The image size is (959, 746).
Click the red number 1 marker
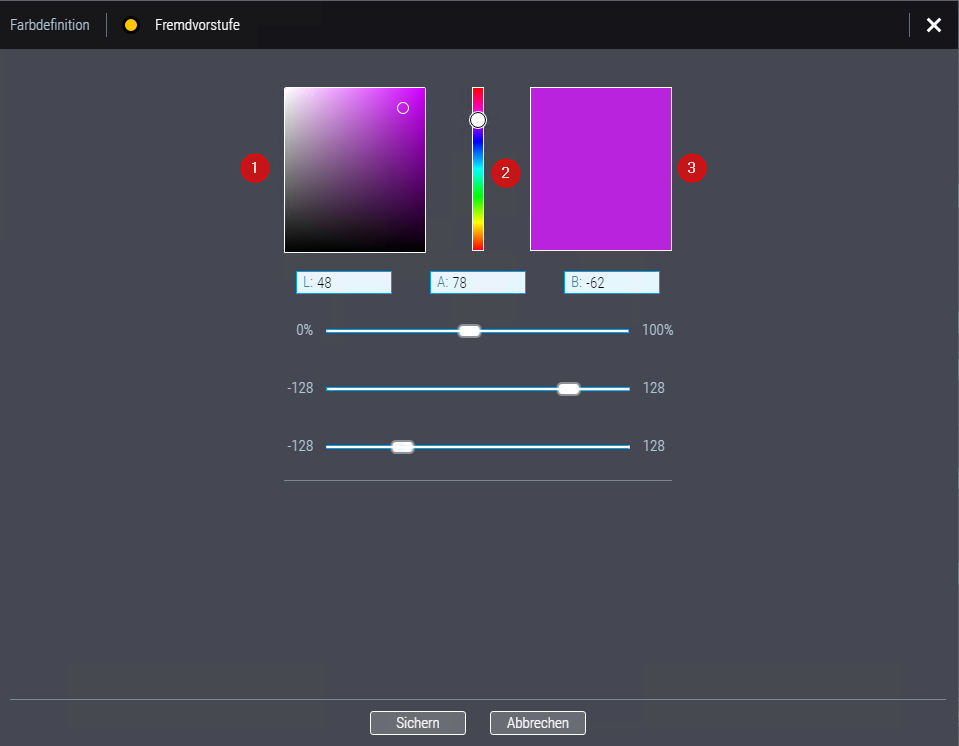[255, 168]
